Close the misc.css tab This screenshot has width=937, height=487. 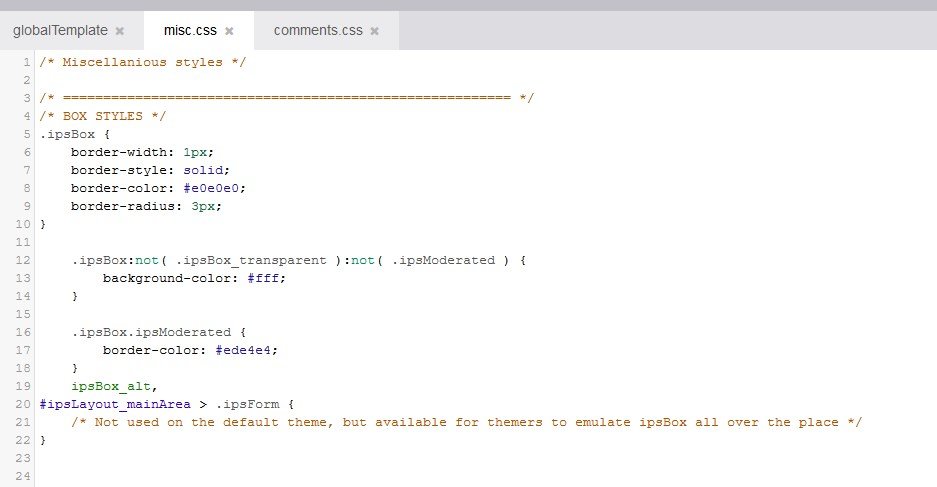229,31
